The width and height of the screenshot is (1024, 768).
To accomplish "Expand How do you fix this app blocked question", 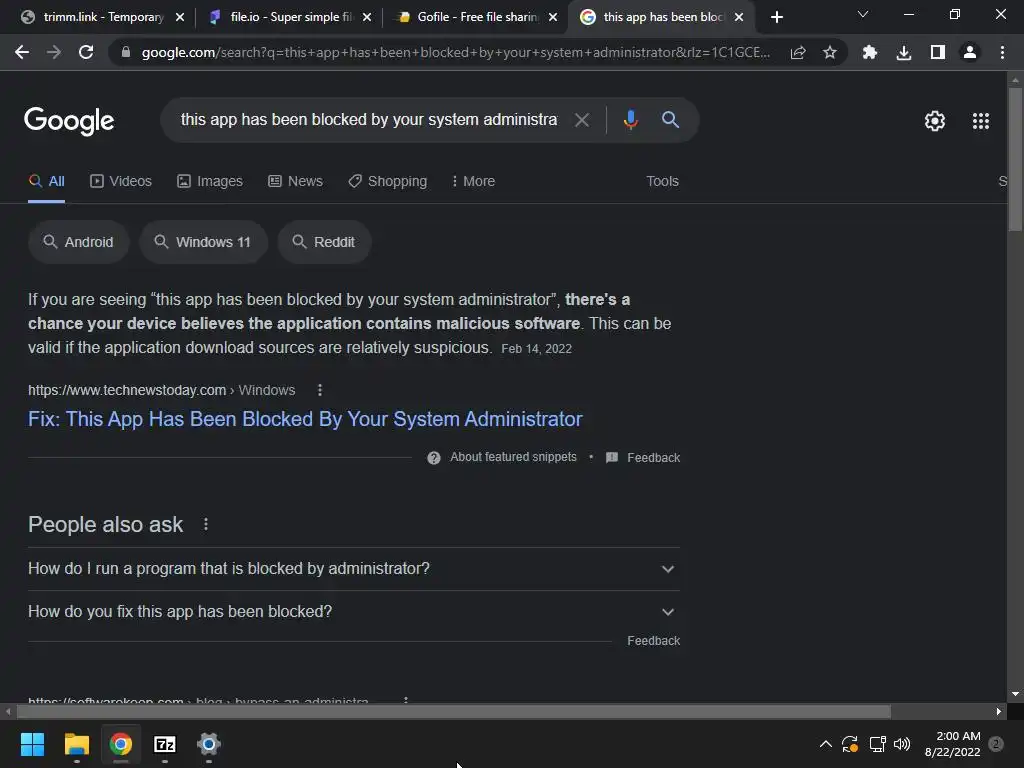I will [354, 612].
